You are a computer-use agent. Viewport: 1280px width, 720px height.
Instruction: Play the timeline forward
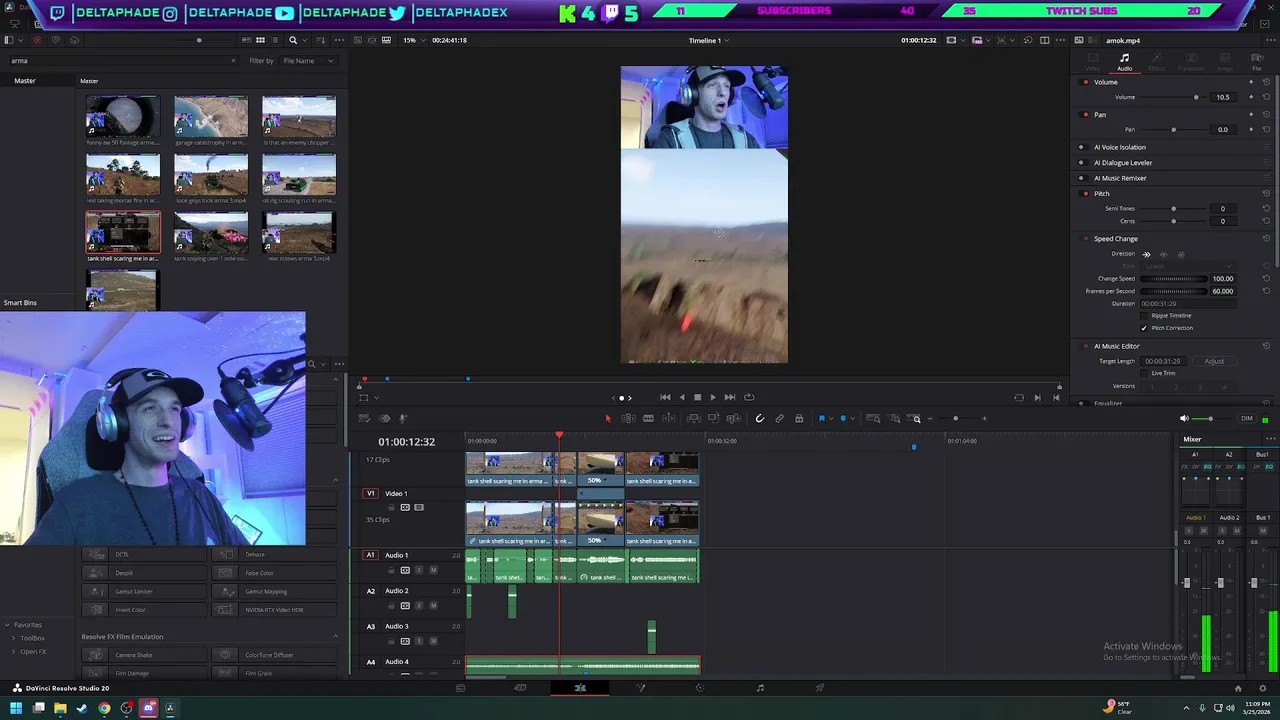(x=713, y=397)
